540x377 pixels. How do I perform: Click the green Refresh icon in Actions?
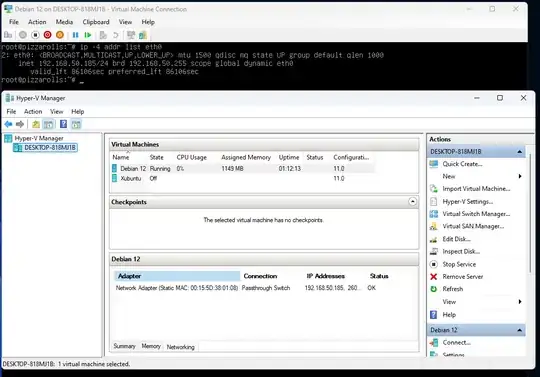434,289
